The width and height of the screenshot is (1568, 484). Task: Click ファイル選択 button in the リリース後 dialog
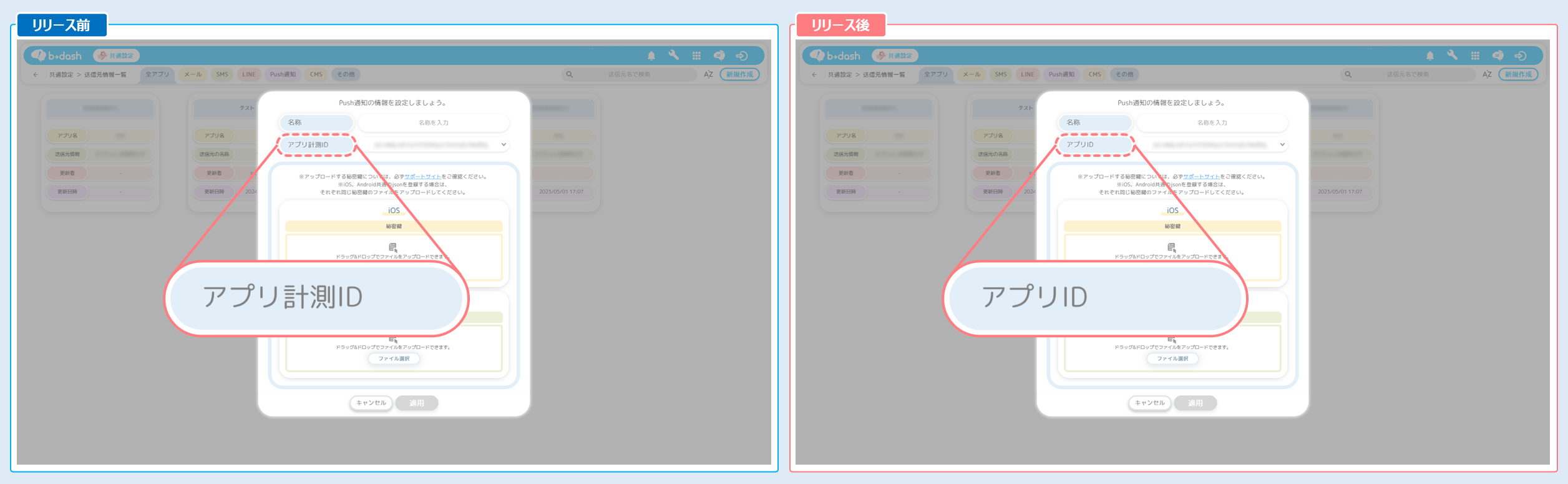(x=1172, y=358)
